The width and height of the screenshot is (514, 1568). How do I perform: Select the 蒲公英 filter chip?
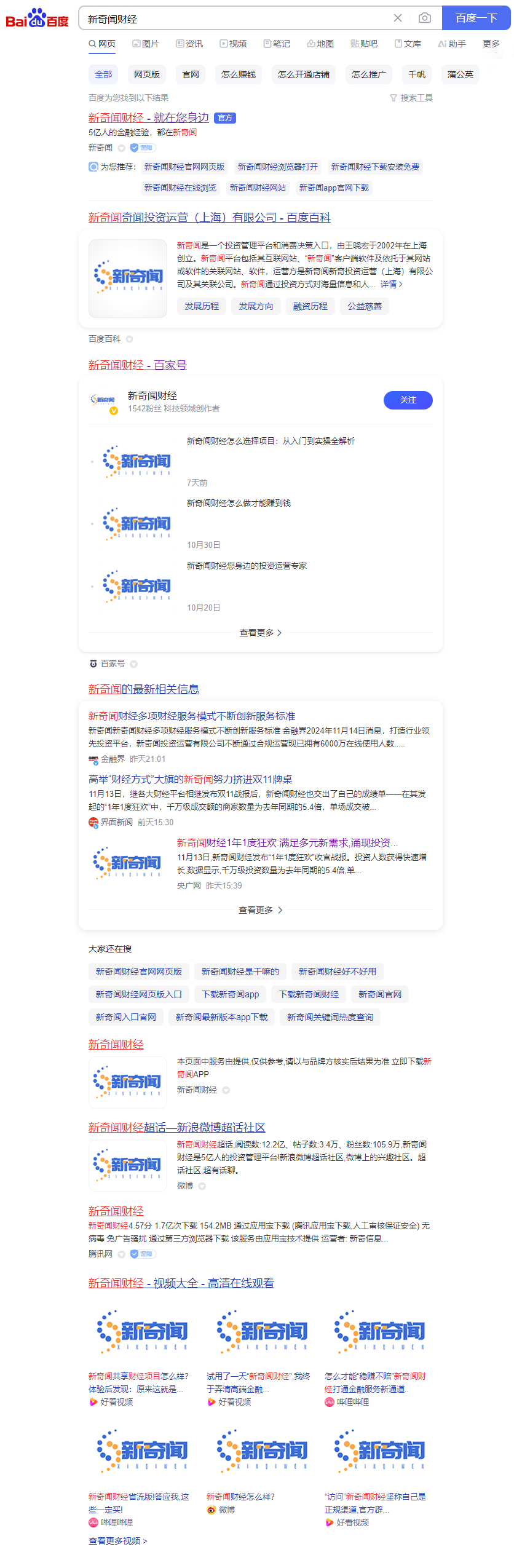[460, 74]
